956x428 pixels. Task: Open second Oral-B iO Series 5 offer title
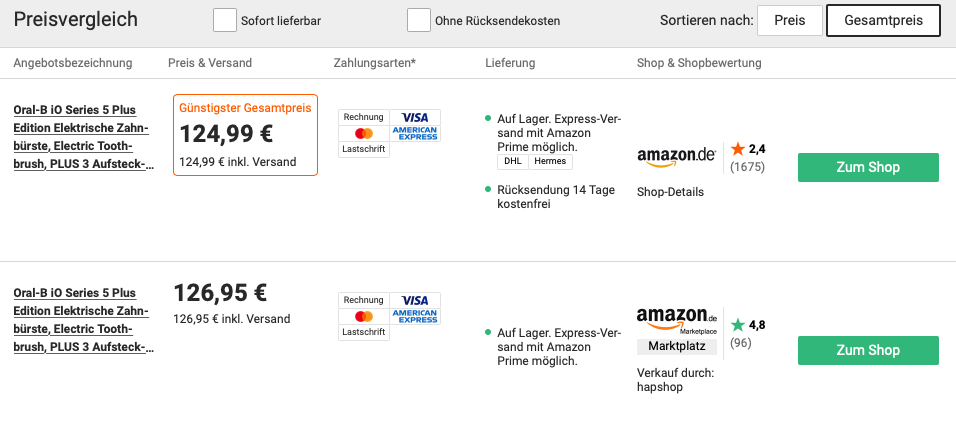pyautogui.click(x=84, y=320)
